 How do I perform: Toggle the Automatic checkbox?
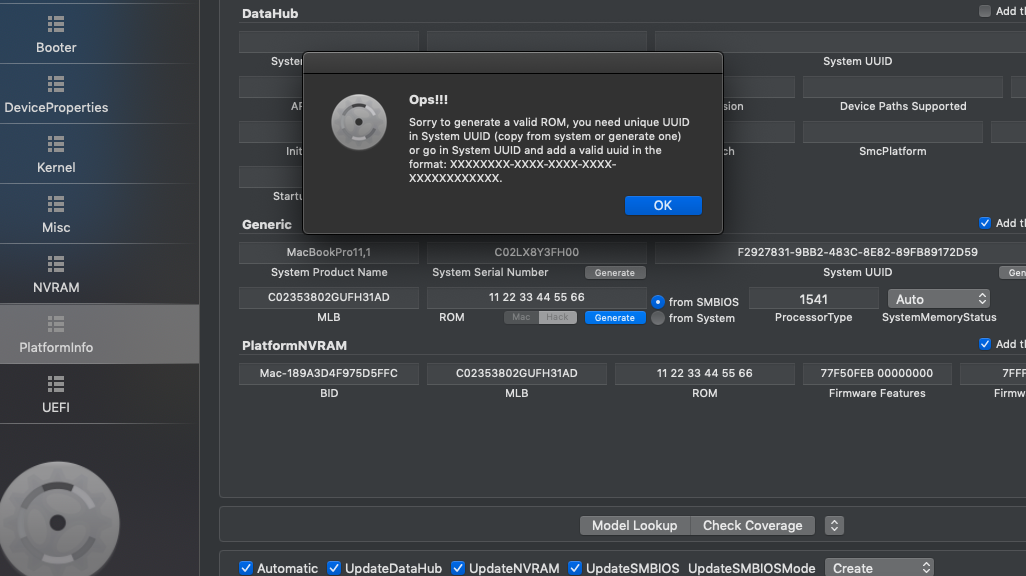246,567
